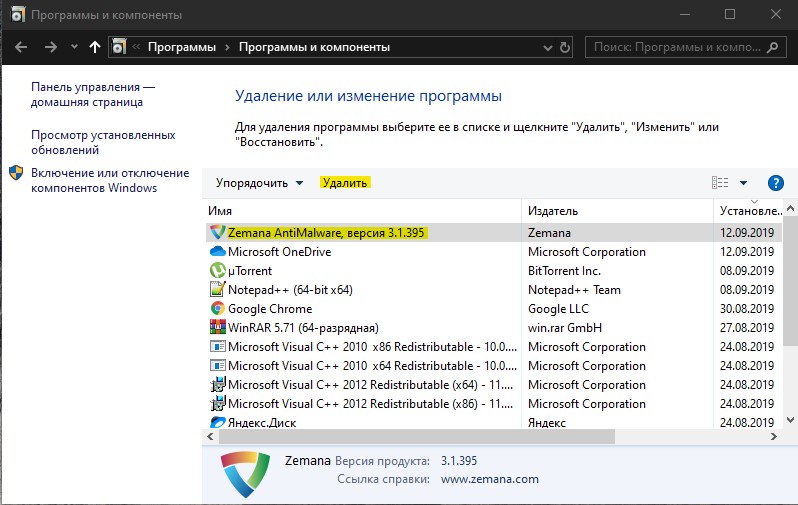Image resolution: width=798 pixels, height=505 pixels.
Task: Open the Упорядочить dropdown menu
Action: 259,183
